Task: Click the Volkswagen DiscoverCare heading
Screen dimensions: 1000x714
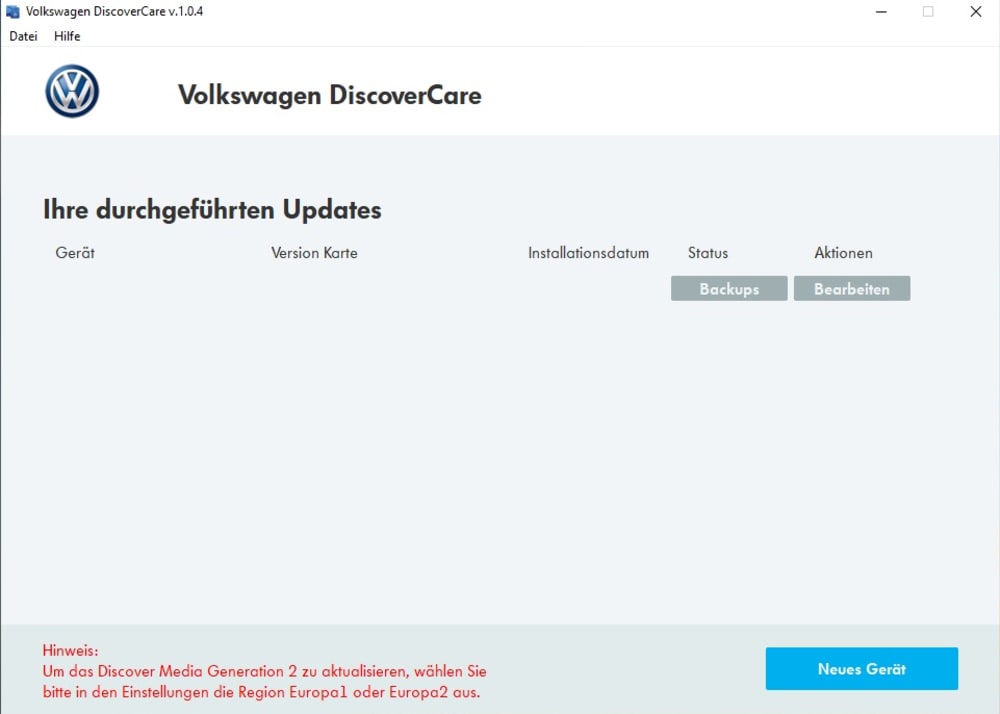Action: coord(330,96)
